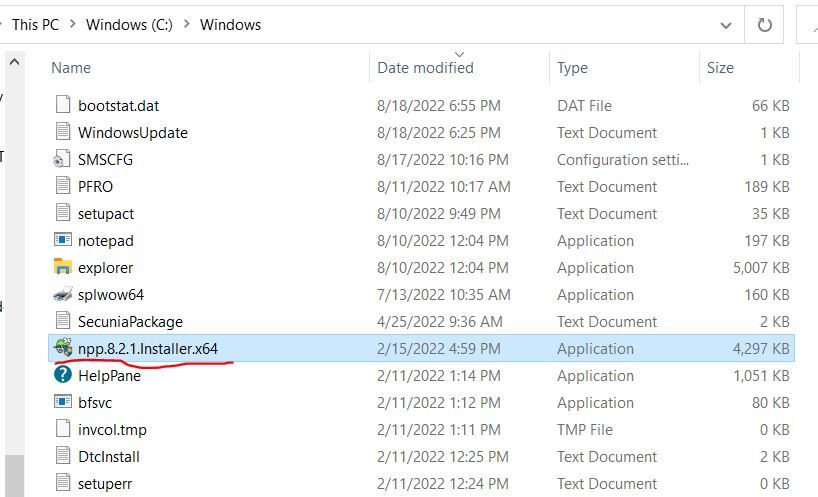Click the DAT File type cell
Screen dimensions: 818x497
point(584,105)
